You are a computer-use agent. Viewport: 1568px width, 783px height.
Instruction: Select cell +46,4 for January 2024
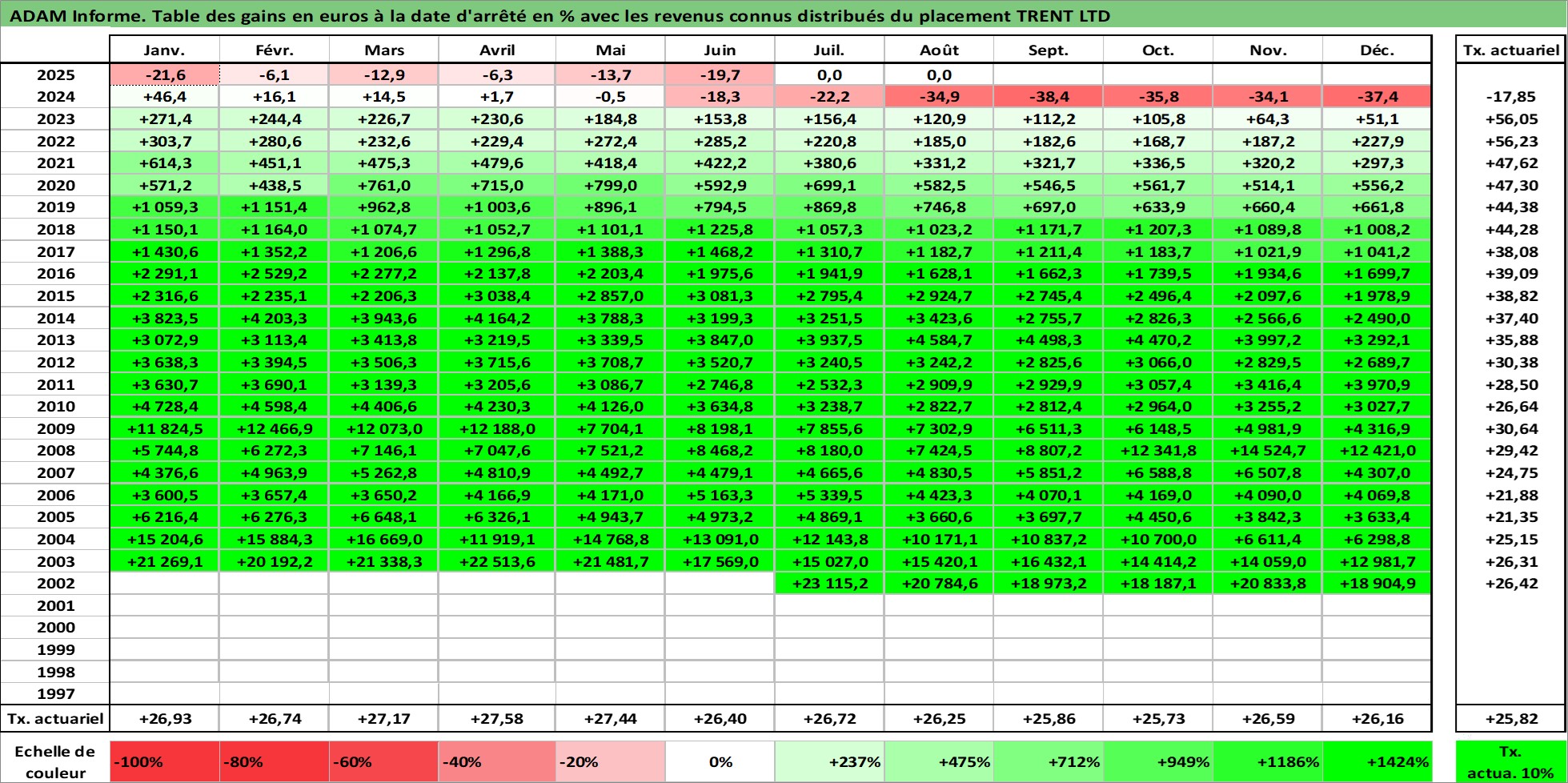point(164,97)
